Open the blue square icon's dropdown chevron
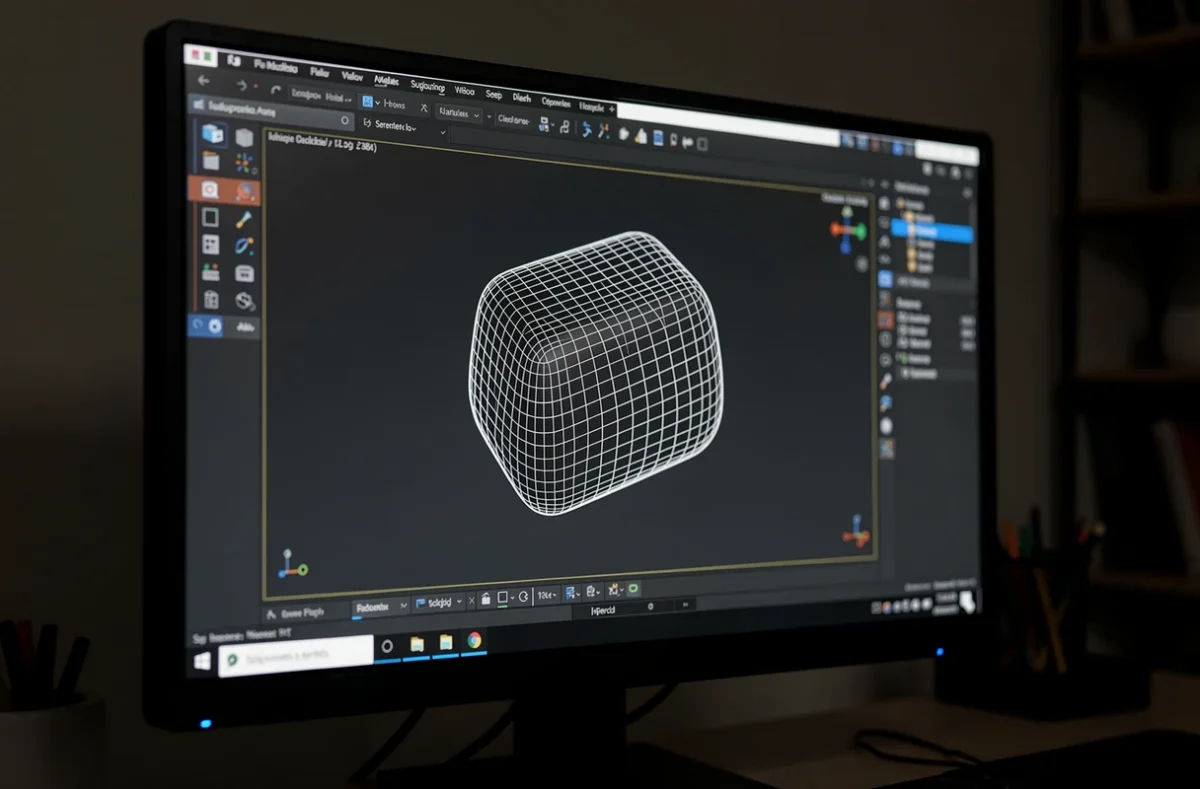The width and height of the screenshot is (1200, 789). pos(377,103)
